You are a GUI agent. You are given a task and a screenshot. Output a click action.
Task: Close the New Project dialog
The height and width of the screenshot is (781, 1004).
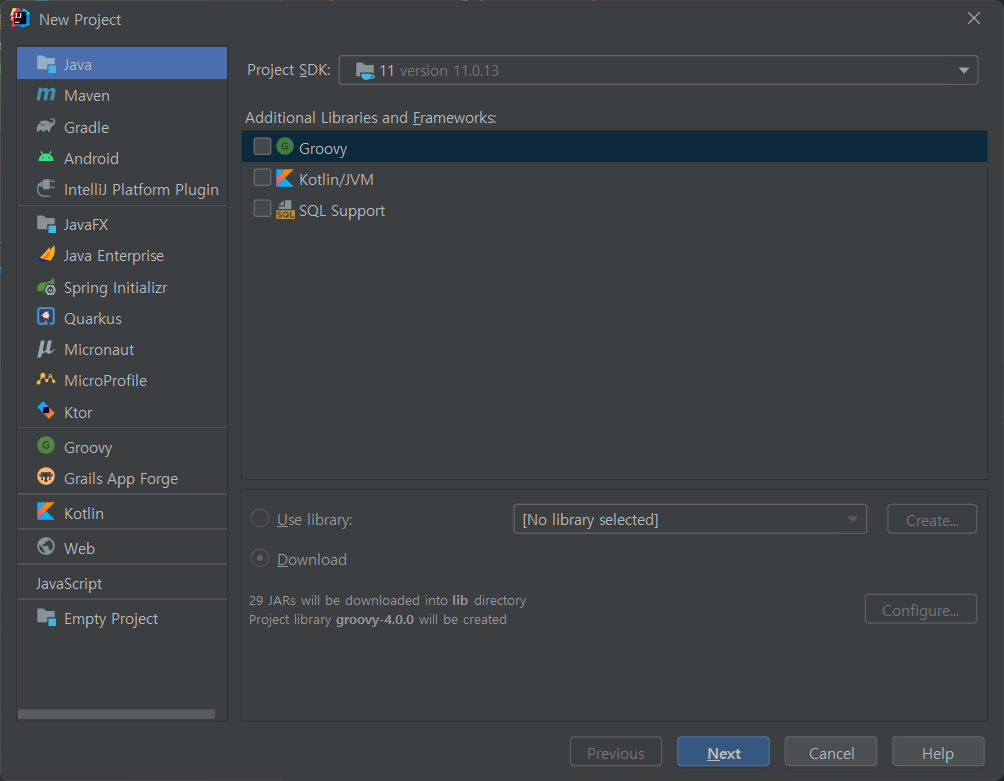pos(974,19)
